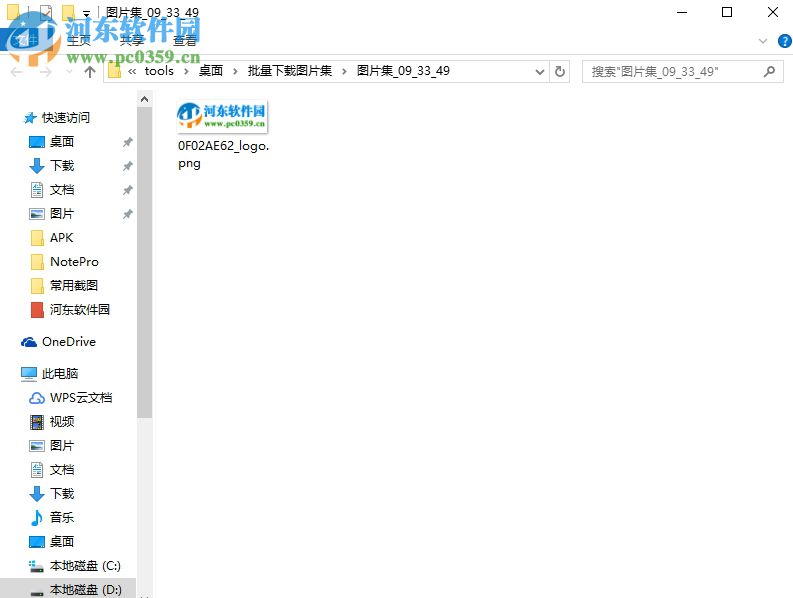Open pinned 图片 under quick access
793x598 pixels.
point(62,213)
